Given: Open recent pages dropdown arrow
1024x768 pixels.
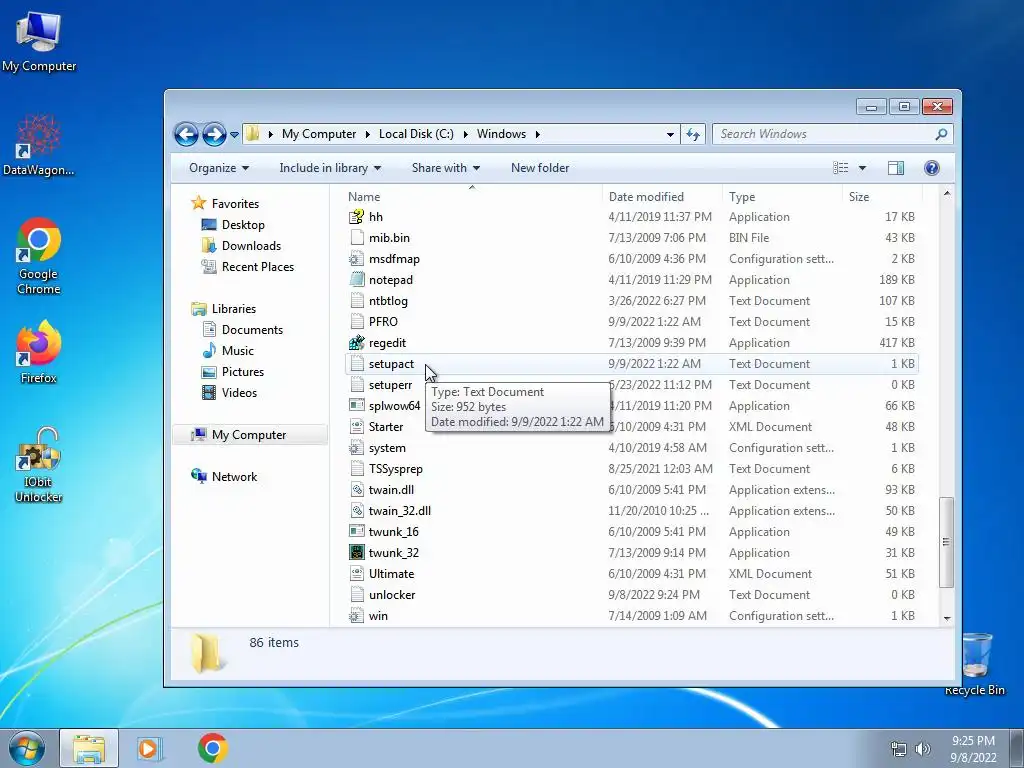Looking at the screenshot, I should (x=234, y=135).
